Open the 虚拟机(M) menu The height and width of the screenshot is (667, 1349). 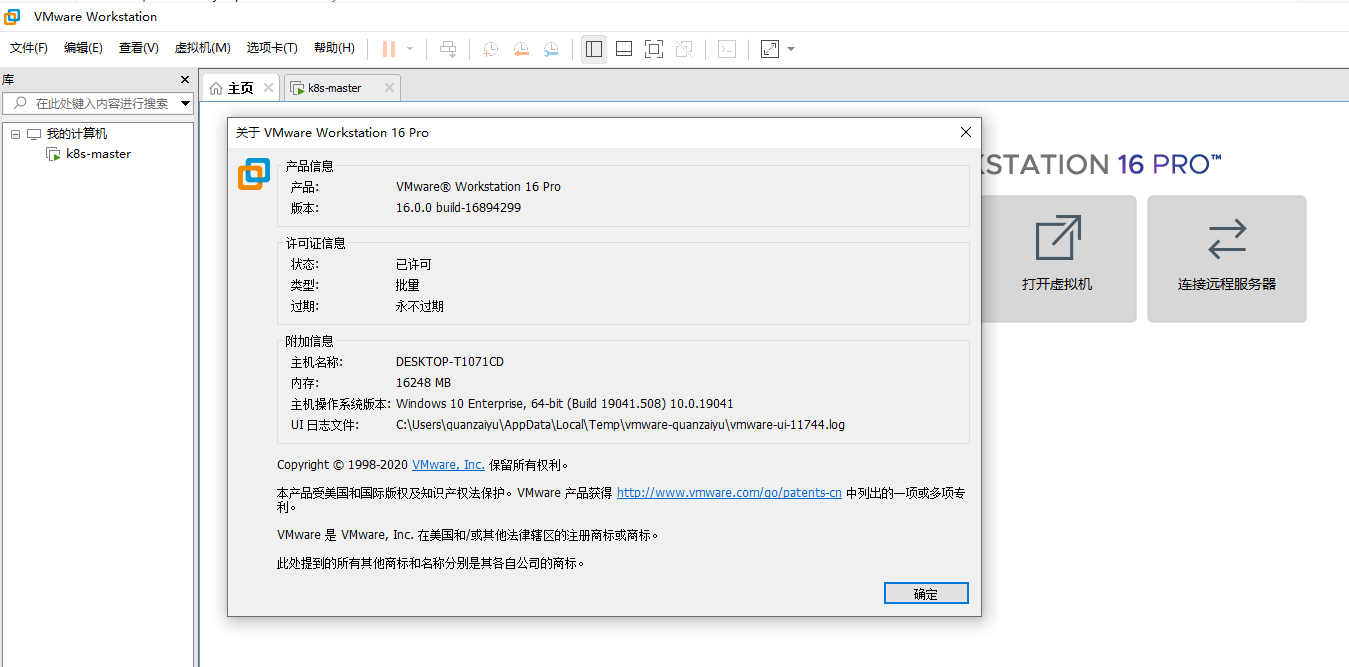203,48
